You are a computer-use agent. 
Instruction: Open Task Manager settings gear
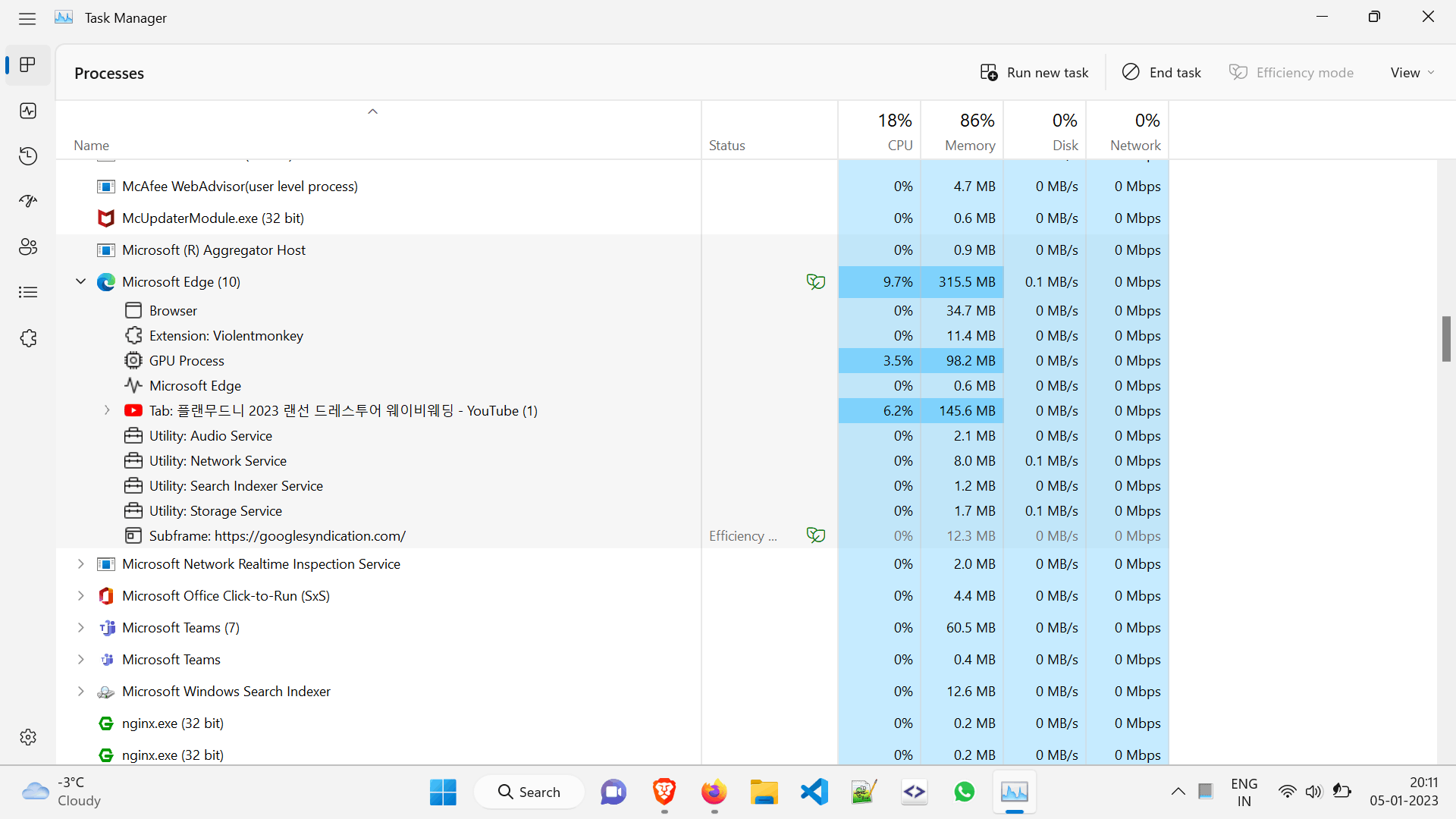[x=28, y=737]
